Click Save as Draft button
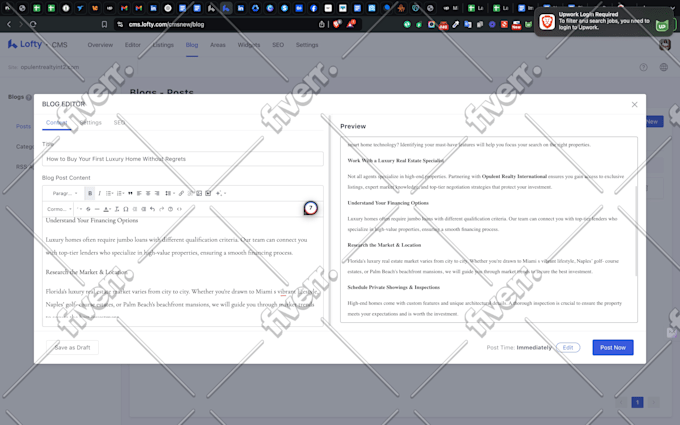The height and width of the screenshot is (425, 680). click(72, 347)
